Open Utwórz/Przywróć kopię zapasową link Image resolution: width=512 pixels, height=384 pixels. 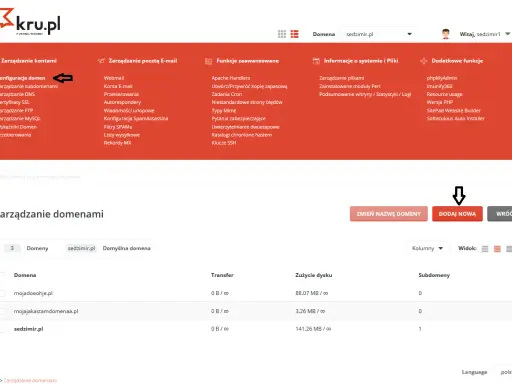pos(249,86)
